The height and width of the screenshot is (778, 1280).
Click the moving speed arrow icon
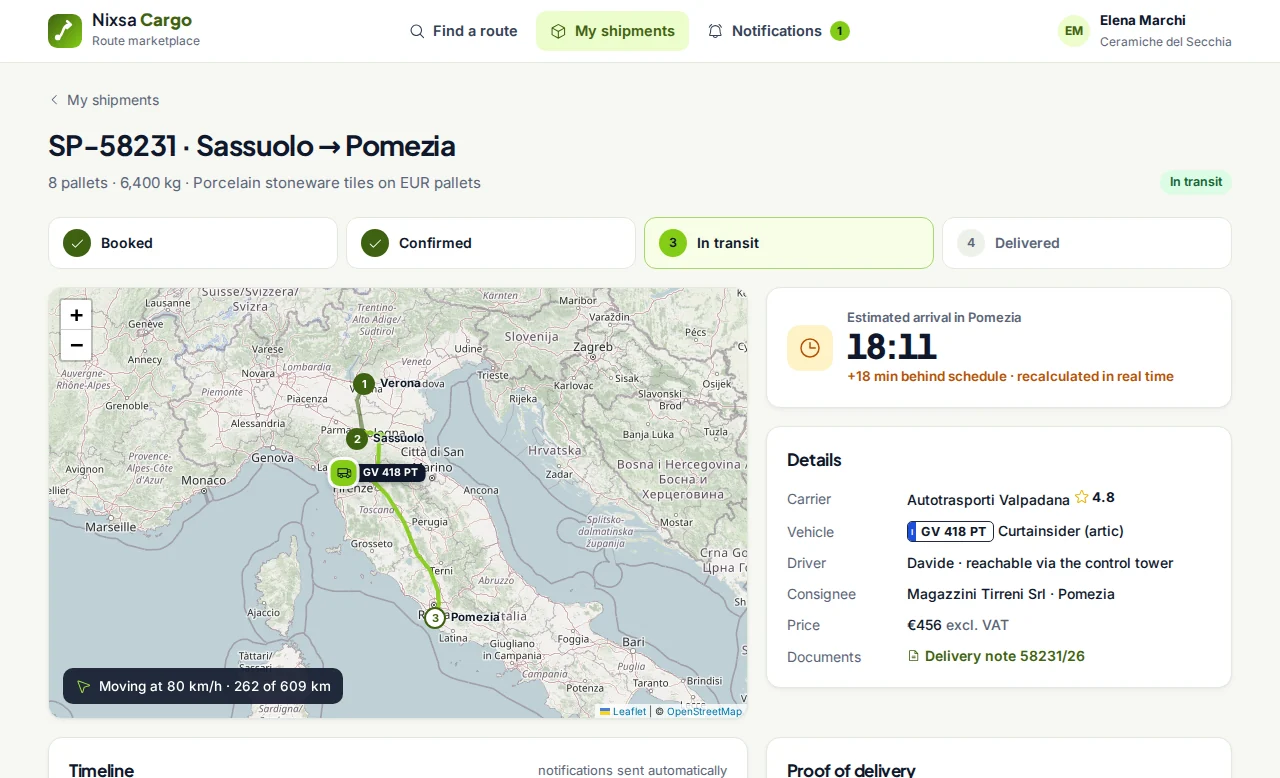[x=83, y=686]
